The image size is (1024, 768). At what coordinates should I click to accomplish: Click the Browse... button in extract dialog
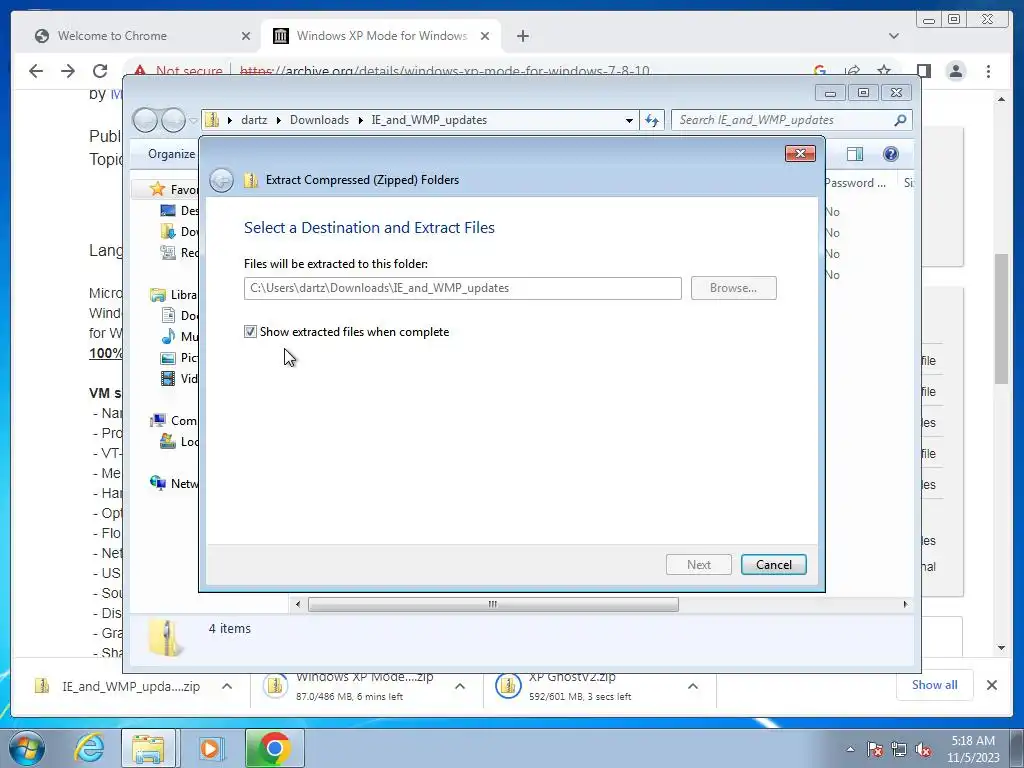pyautogui.click(x=733, y=288)
